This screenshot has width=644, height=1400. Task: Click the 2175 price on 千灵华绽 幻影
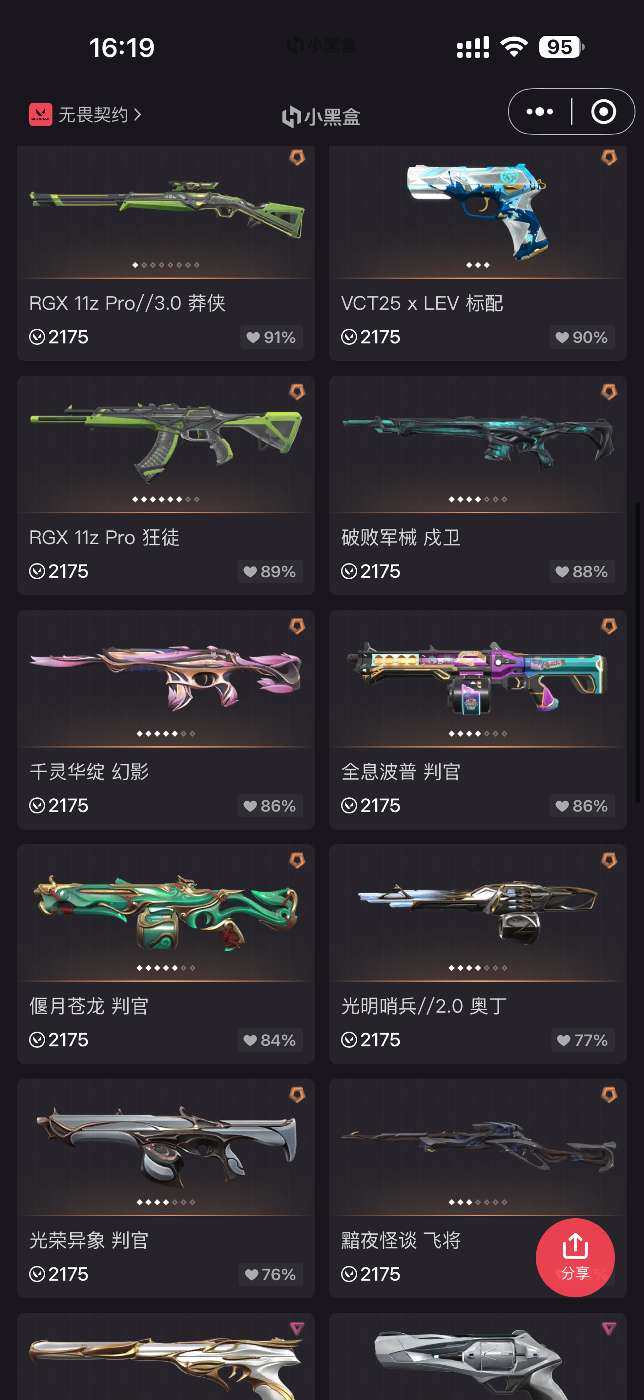tap(59, 806)
